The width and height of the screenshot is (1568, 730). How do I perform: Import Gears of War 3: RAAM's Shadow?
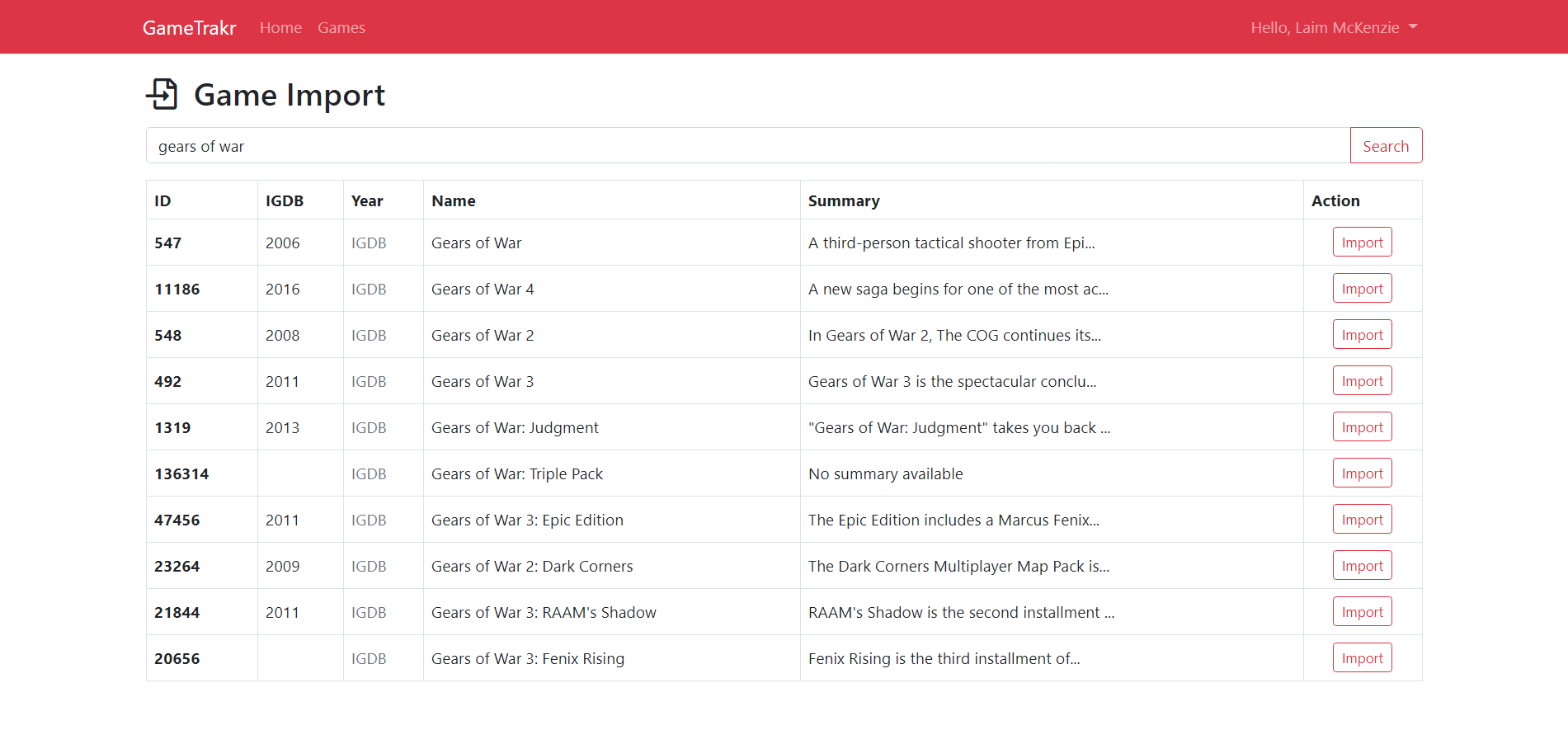[x=1361, y=612]
